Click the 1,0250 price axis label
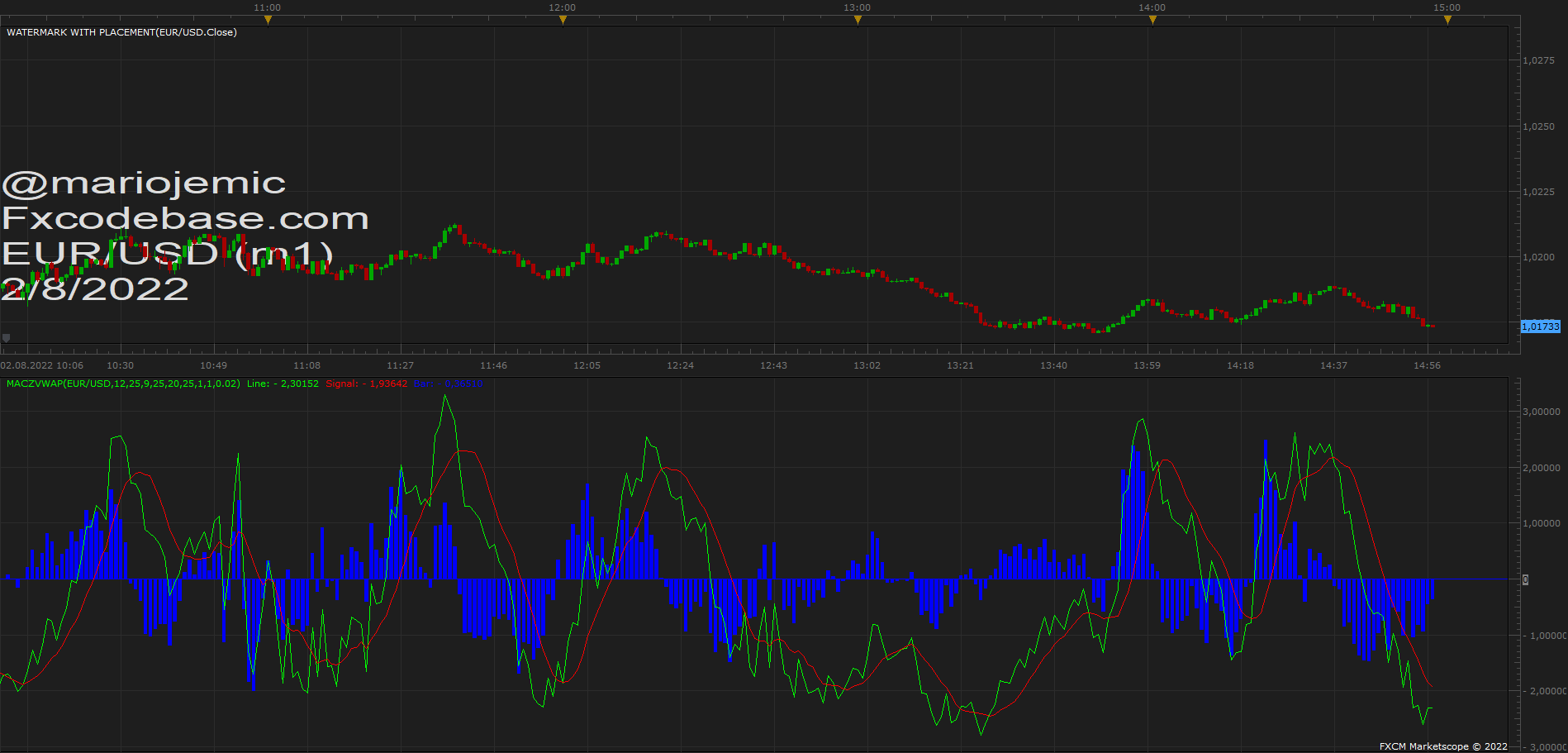 point(1539,126)
